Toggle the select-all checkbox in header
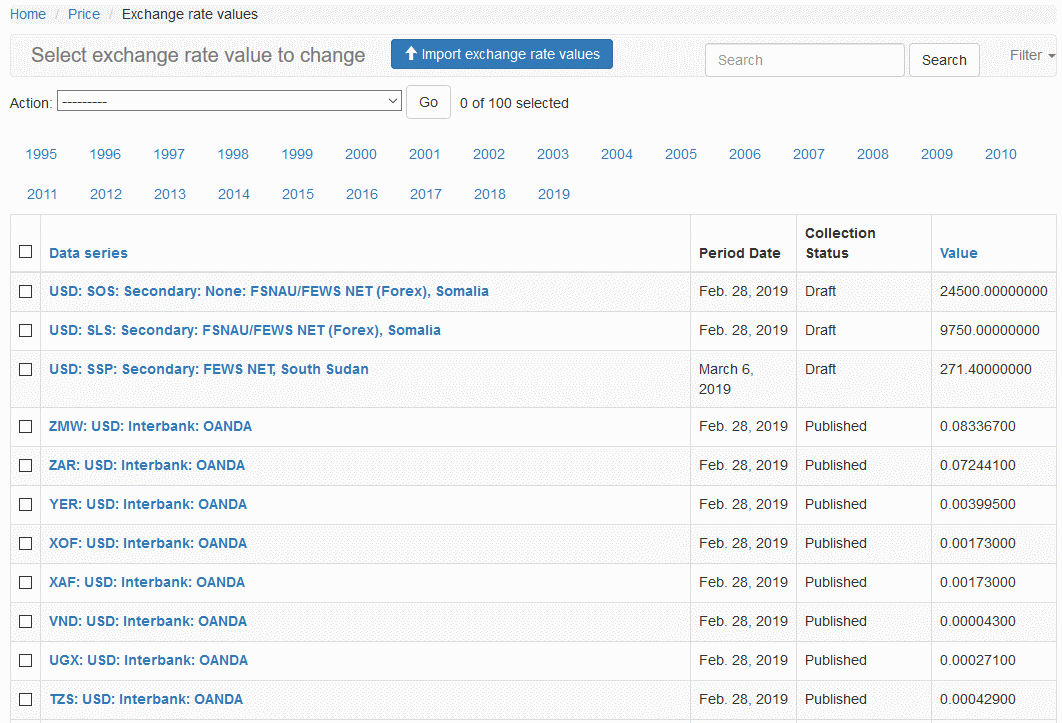Image resolution: width=1062 pixels, height=723 pixels. [x=26, y=252]
